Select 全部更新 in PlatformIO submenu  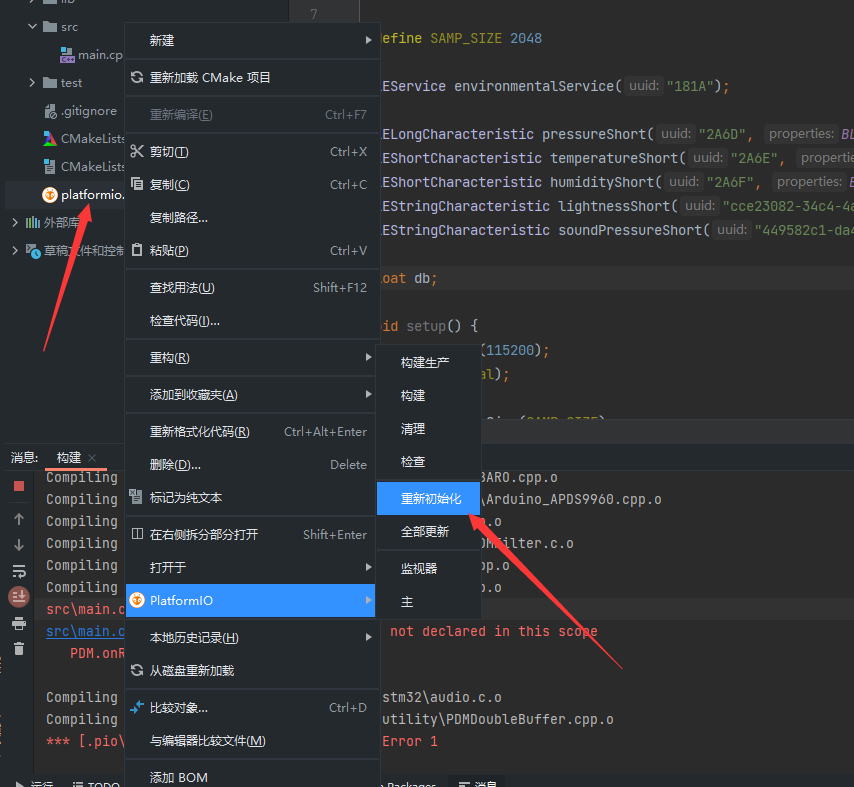point(429,532)
